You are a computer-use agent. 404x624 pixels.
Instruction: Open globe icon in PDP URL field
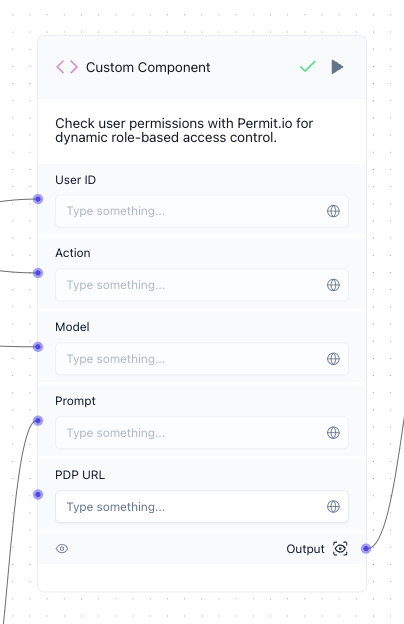point(333,507)
